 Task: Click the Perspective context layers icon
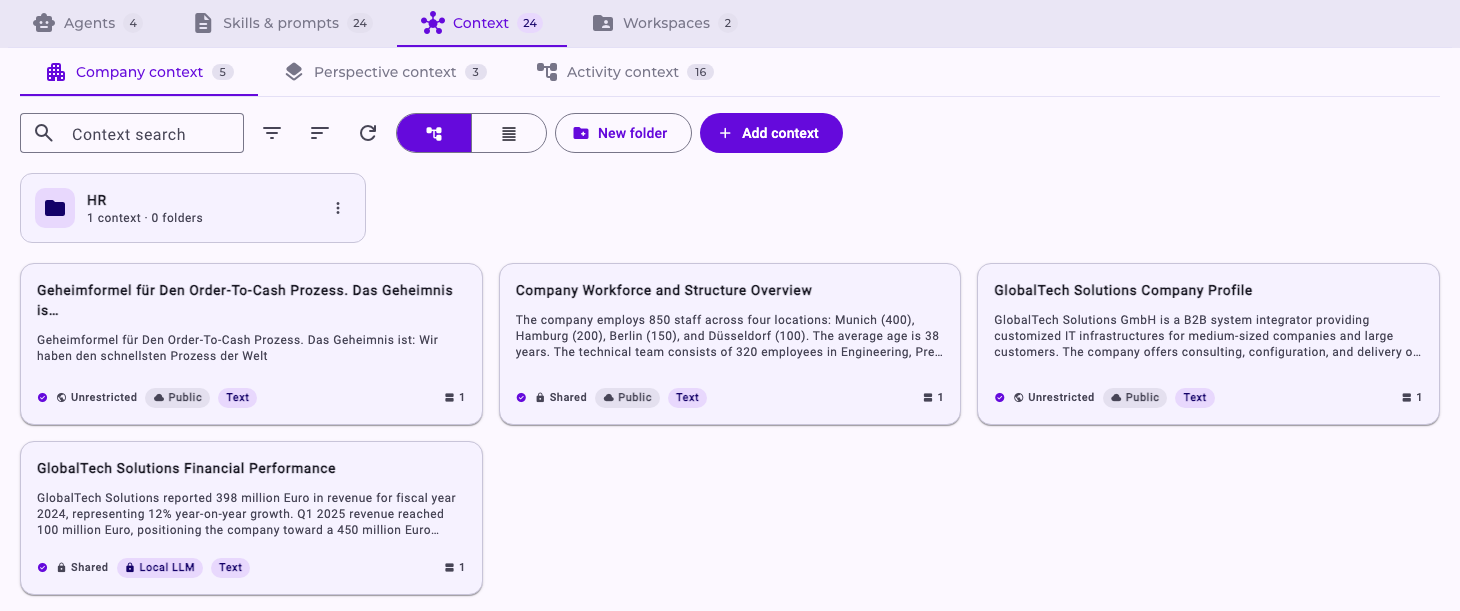pyautogui.click(x=294, y=72)
